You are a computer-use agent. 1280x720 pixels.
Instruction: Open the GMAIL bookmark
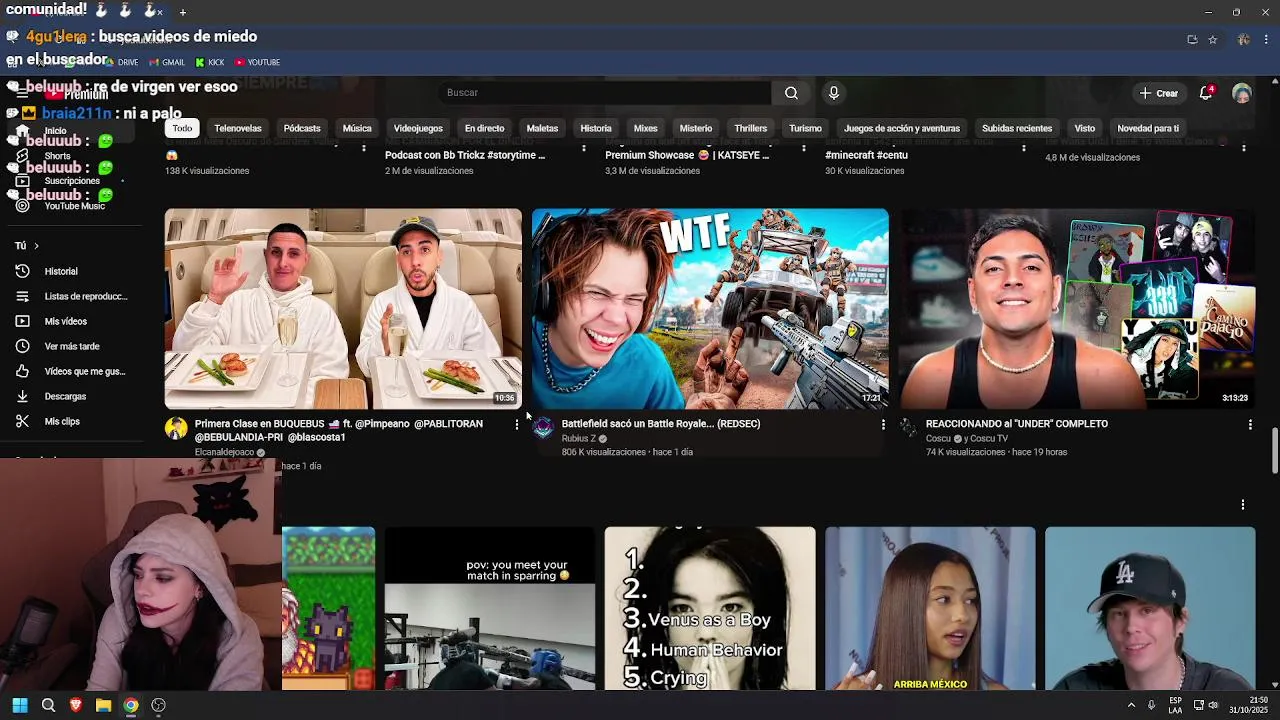coord(167,62)
